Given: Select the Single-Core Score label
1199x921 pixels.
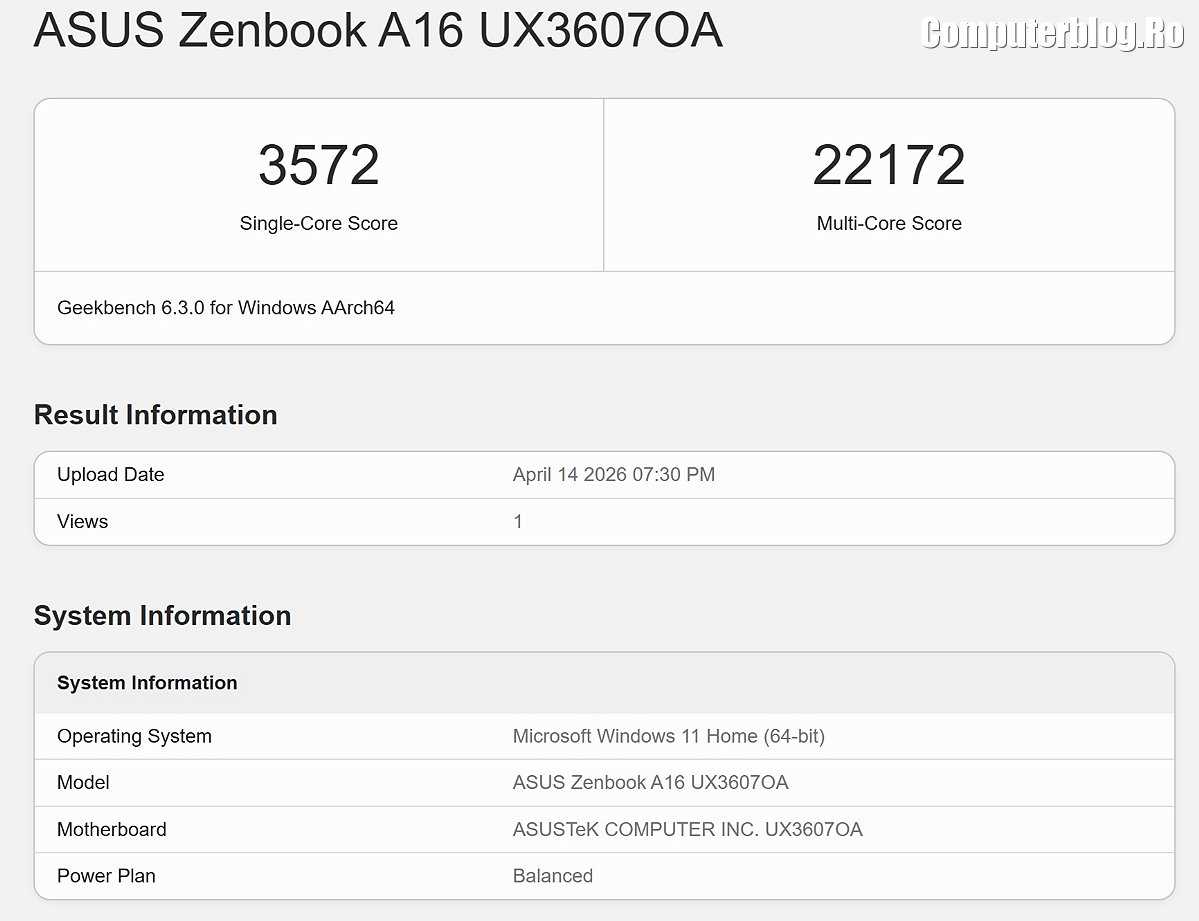Looking at the screenshot, I should [319, 224].
